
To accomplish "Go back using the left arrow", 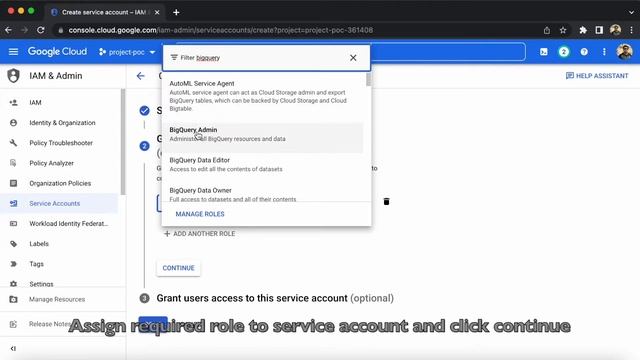I will 141,76.
